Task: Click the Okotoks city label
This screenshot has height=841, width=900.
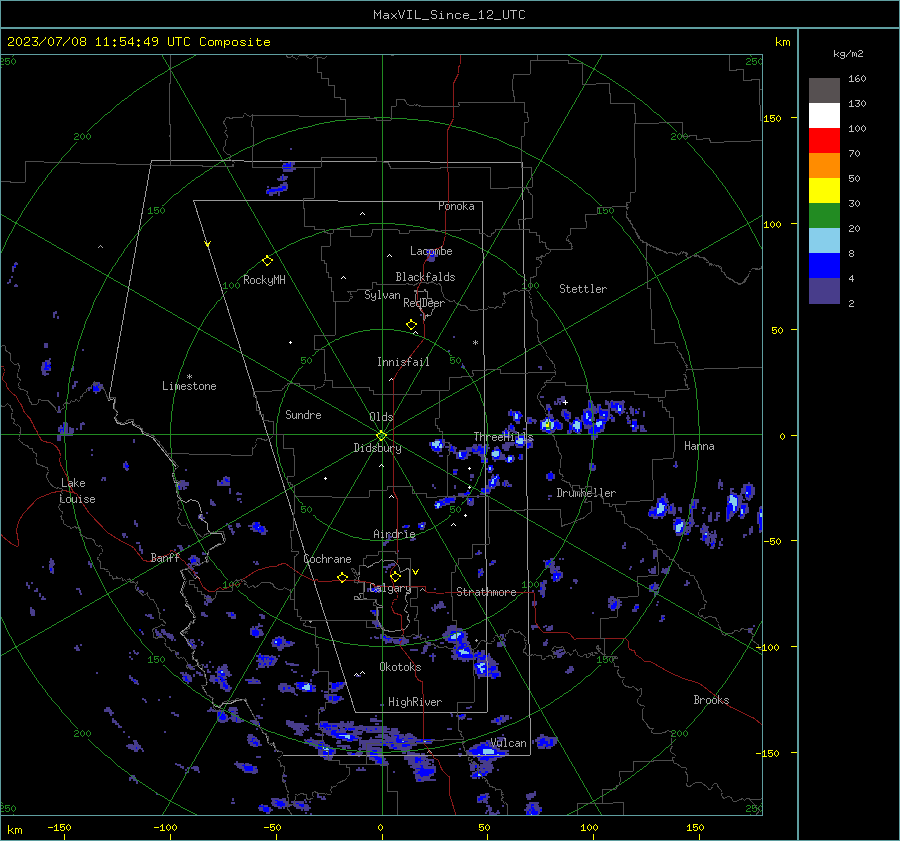Action: point(400,667)
